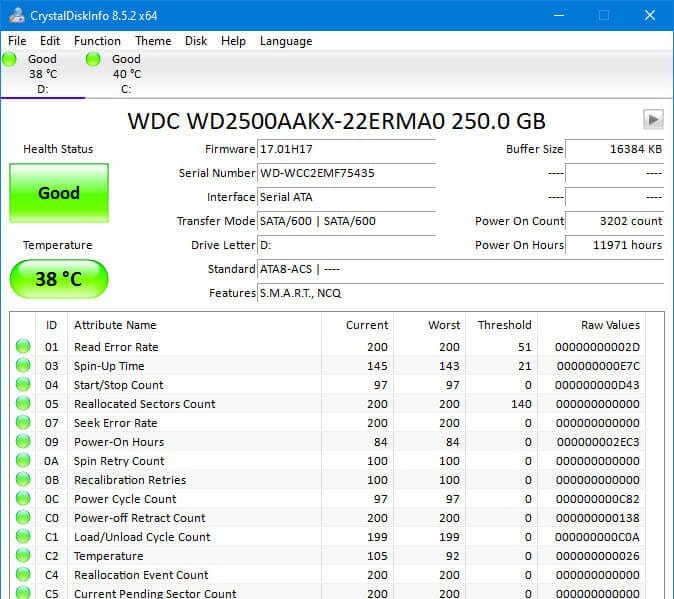This screenshot has height=599, width=674.
Task: Select the Power Cycle Count attribute name
Action: click(x=125, y=499)
